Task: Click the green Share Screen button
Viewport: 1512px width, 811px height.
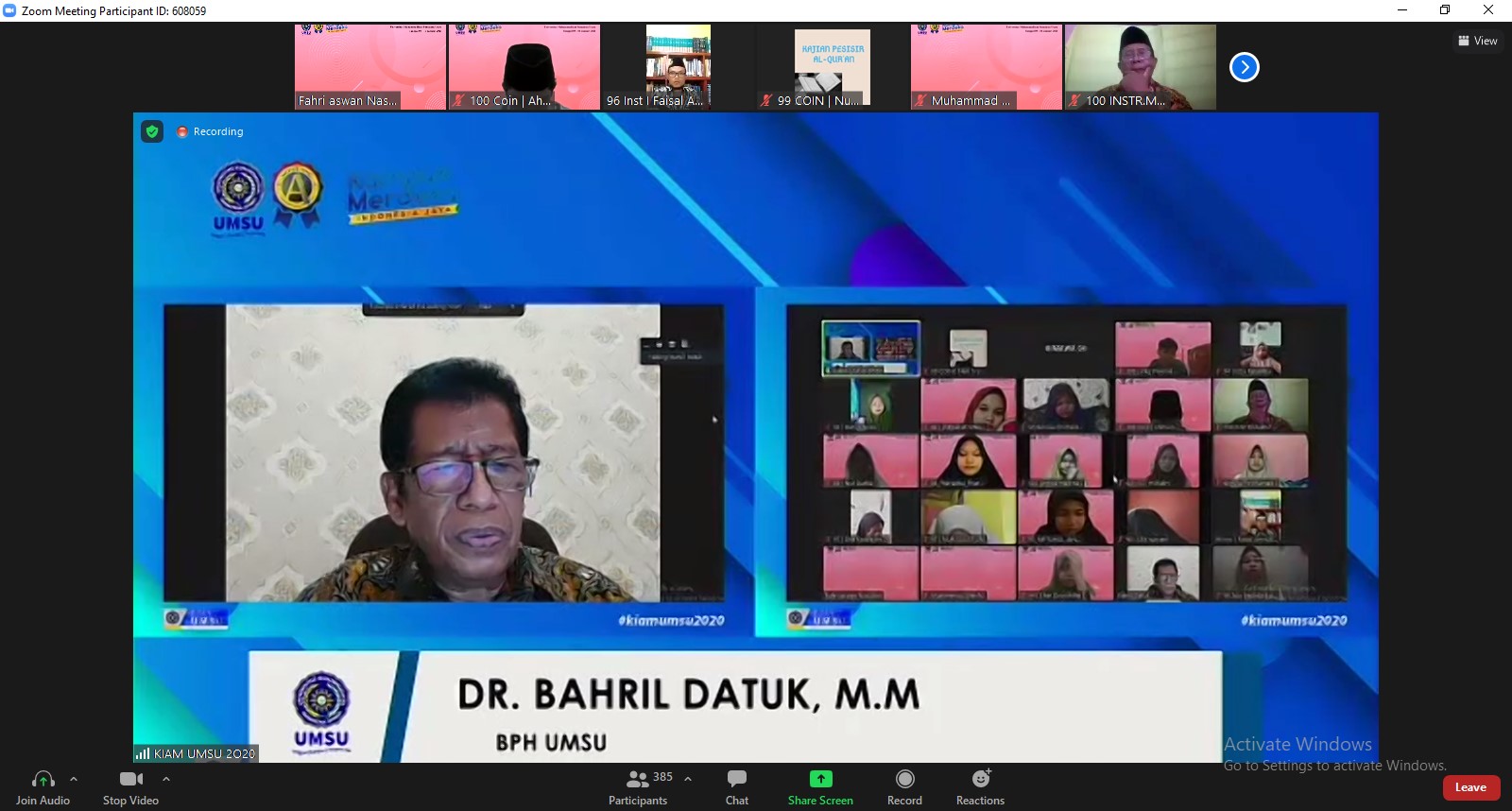Action: pyautogui.click(x=820, y=787)
